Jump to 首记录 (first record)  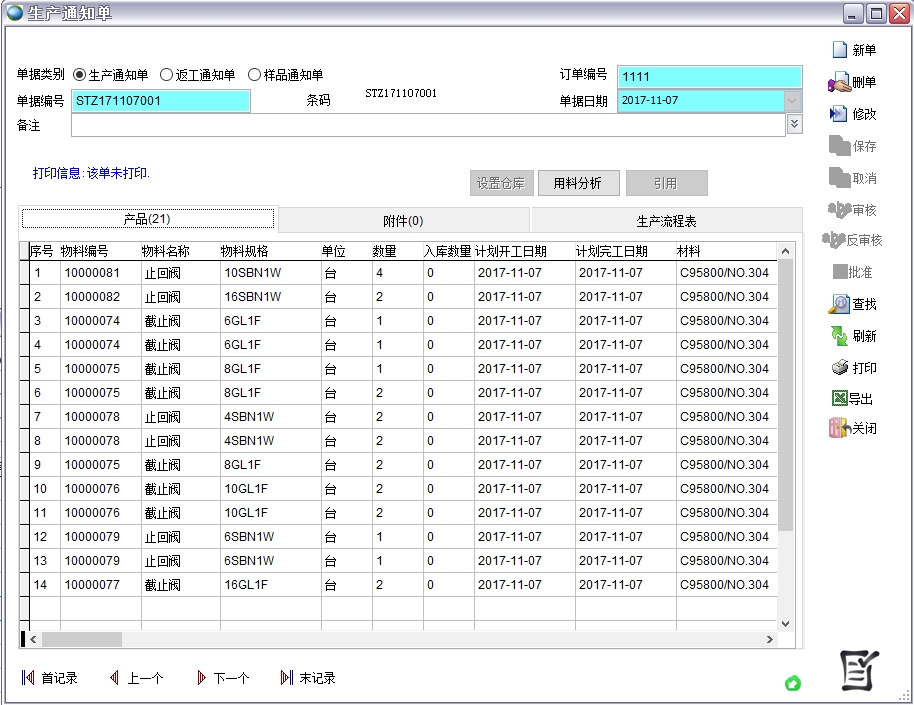[x=50, y=678]
